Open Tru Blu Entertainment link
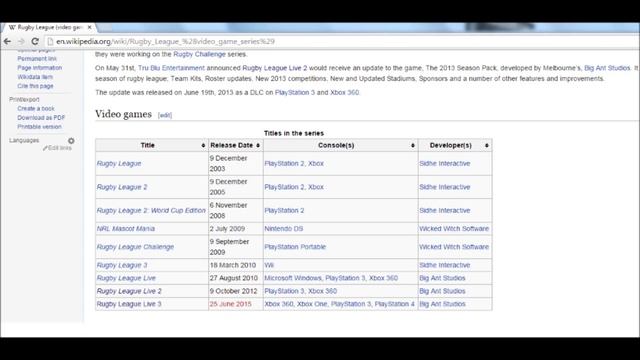This screenshot has width=640, height=360. (171, 68)
